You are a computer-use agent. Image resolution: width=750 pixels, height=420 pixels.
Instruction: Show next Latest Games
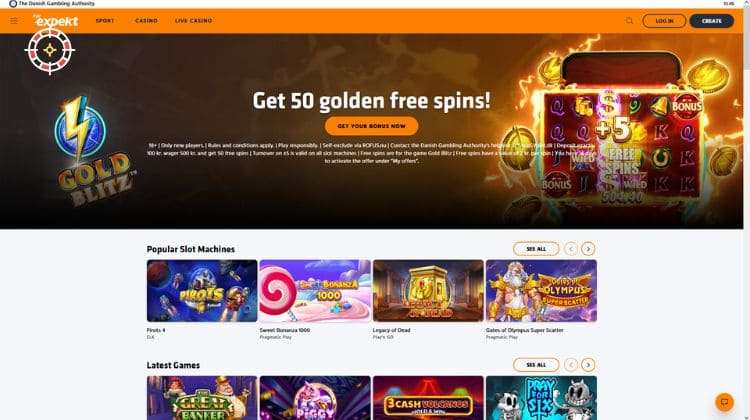(588, 365)
